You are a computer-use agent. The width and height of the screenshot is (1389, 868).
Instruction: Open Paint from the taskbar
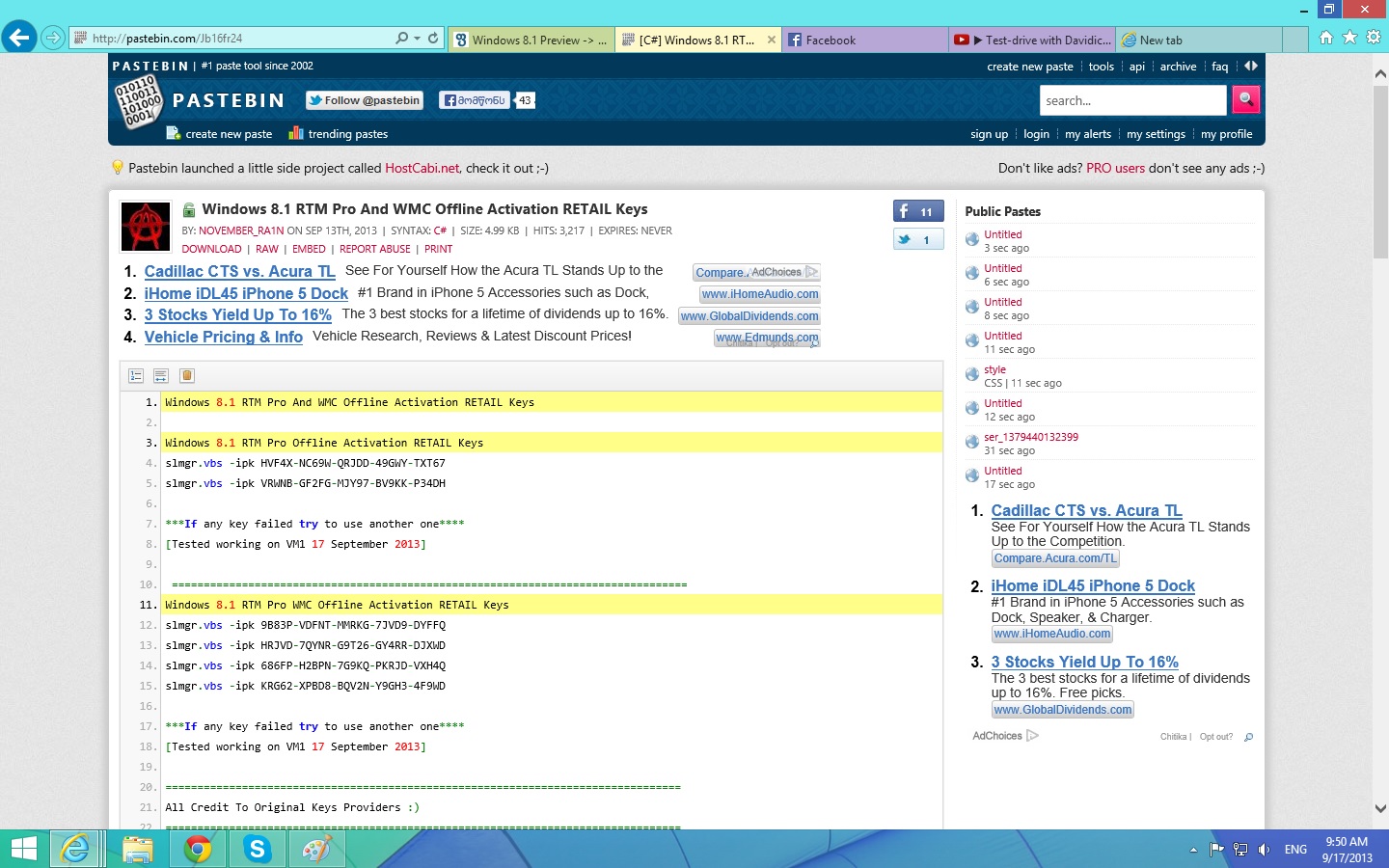pyautogui.click(x=316, y=849)
